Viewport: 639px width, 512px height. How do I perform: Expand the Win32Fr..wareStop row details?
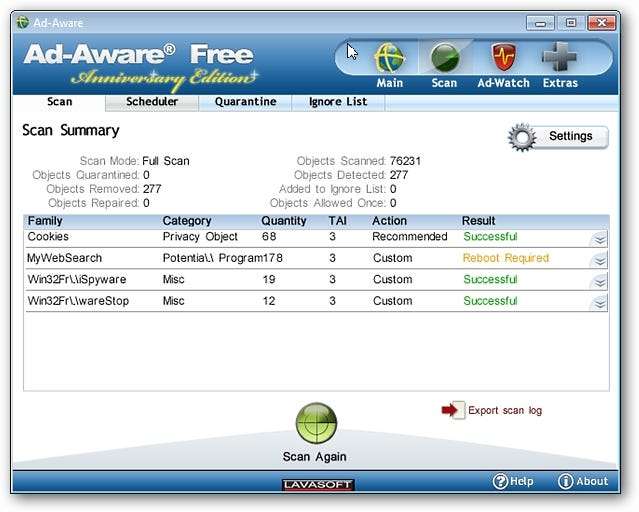[x=599, y=303]
